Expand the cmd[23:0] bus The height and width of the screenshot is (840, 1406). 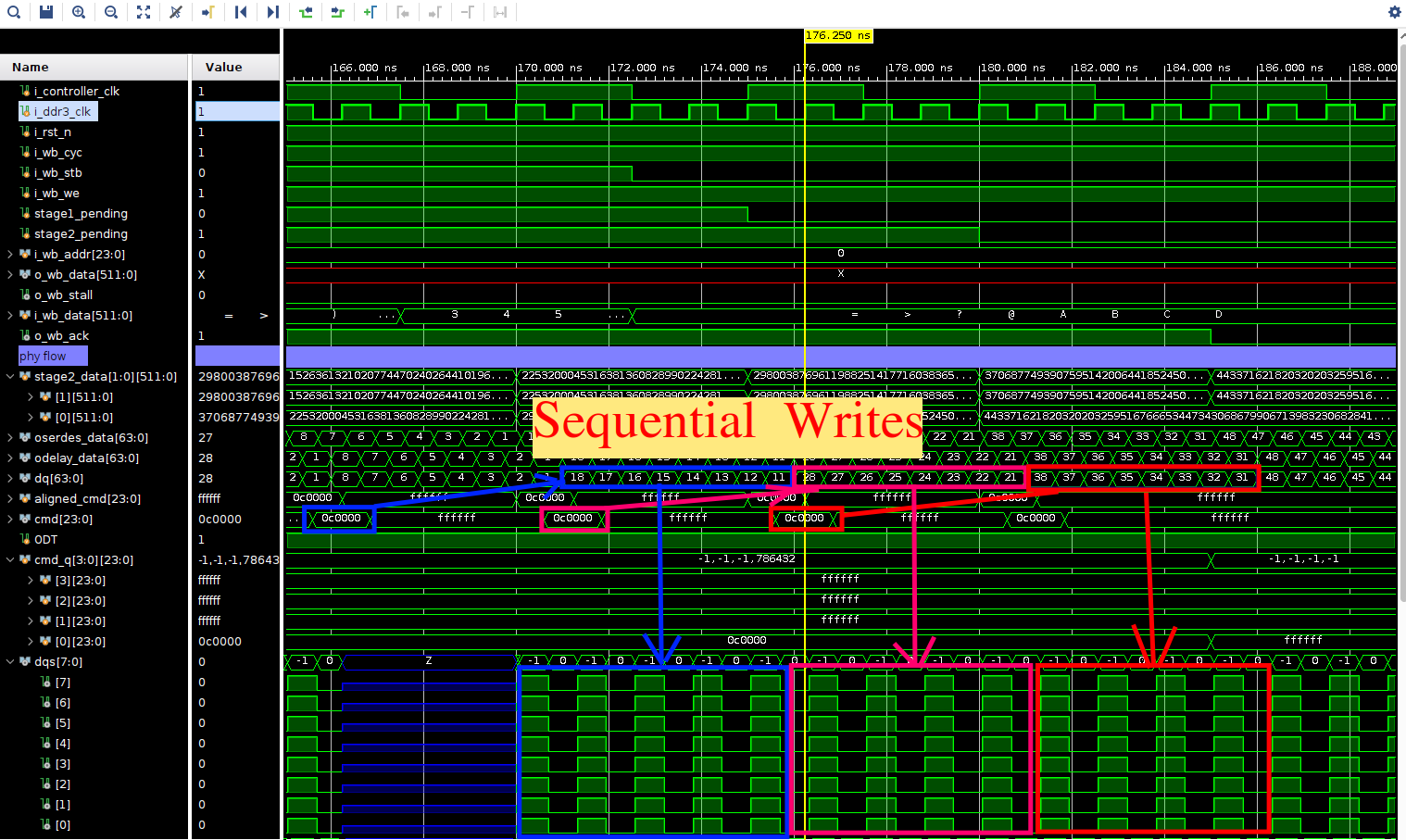10,519
